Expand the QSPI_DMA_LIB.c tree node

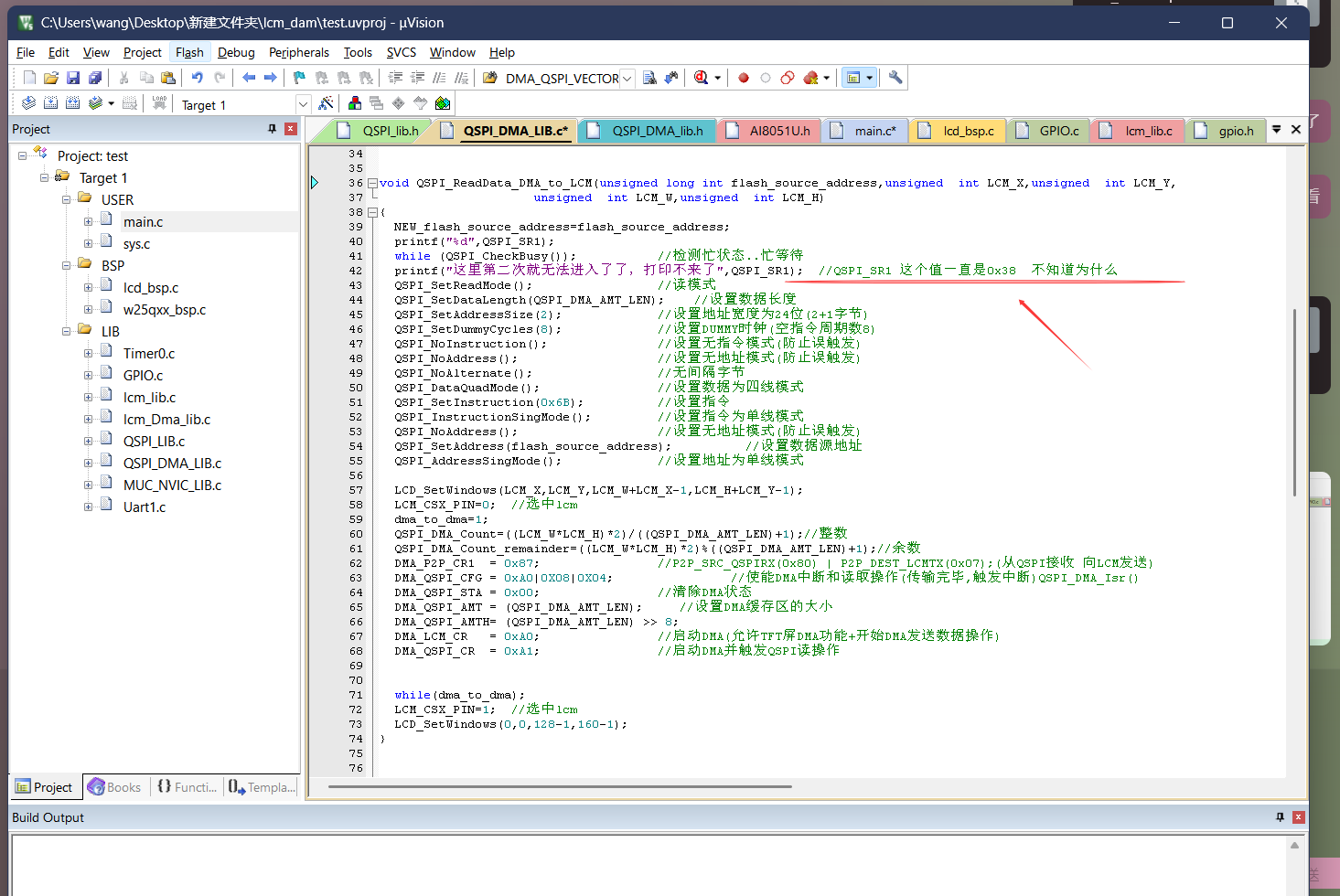88,463
